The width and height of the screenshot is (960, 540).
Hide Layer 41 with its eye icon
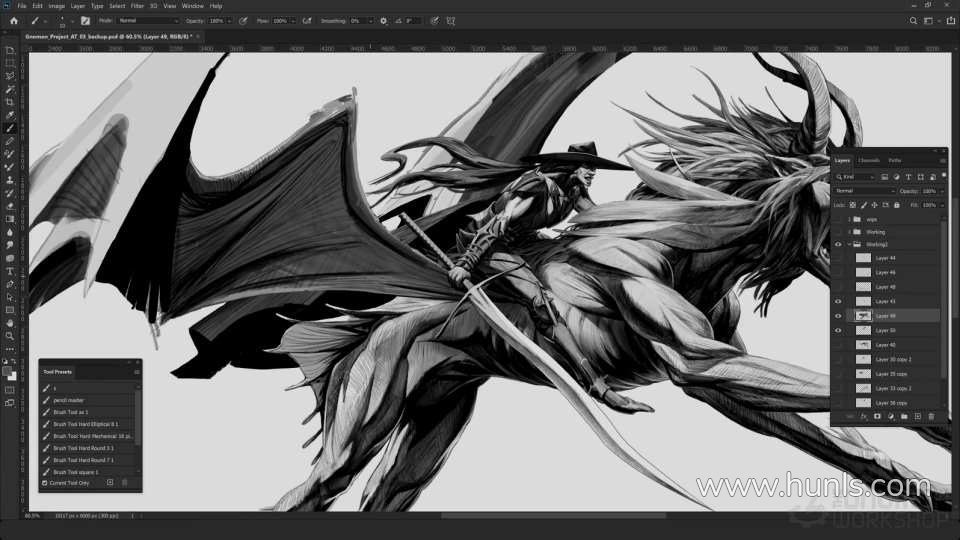click(838, 301)
